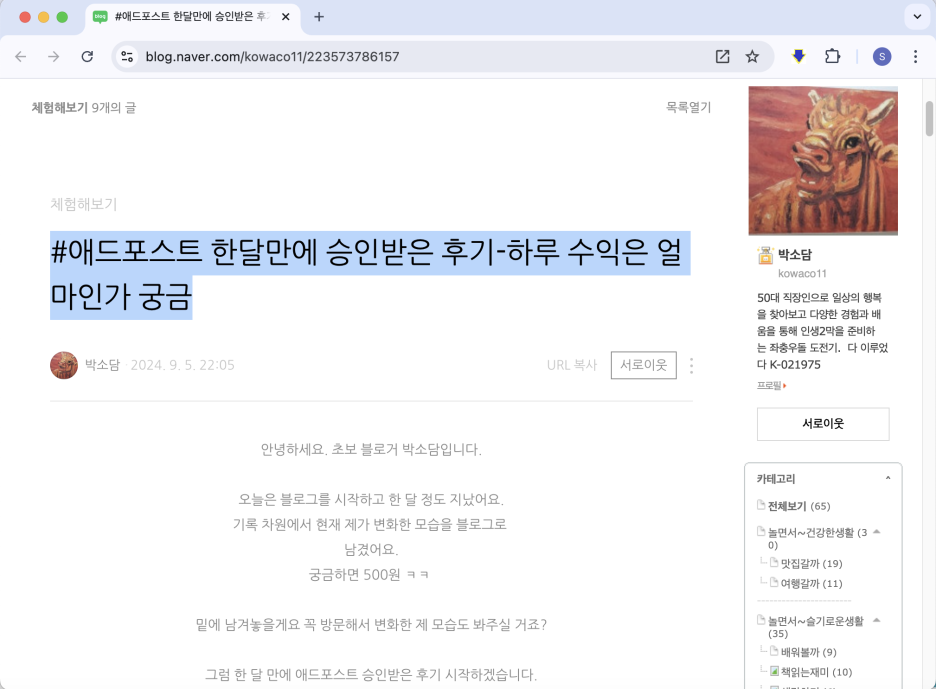The image size is (936, 689).
Task: Click the 박소담 author name in post
Action: (102, 365)
